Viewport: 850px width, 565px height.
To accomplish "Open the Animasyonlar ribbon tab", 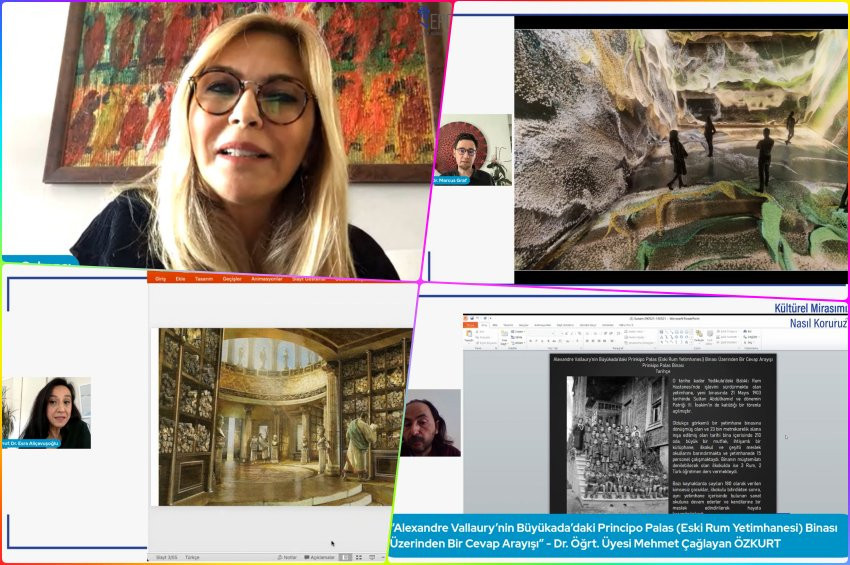I will 265,278.
